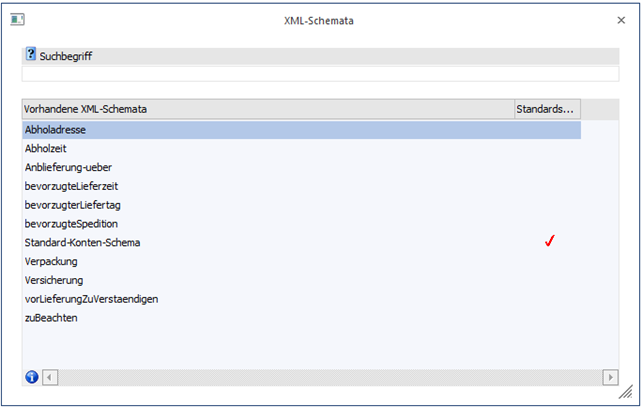Click the Standards column header

pyautogui.click(x=546, y=108)
